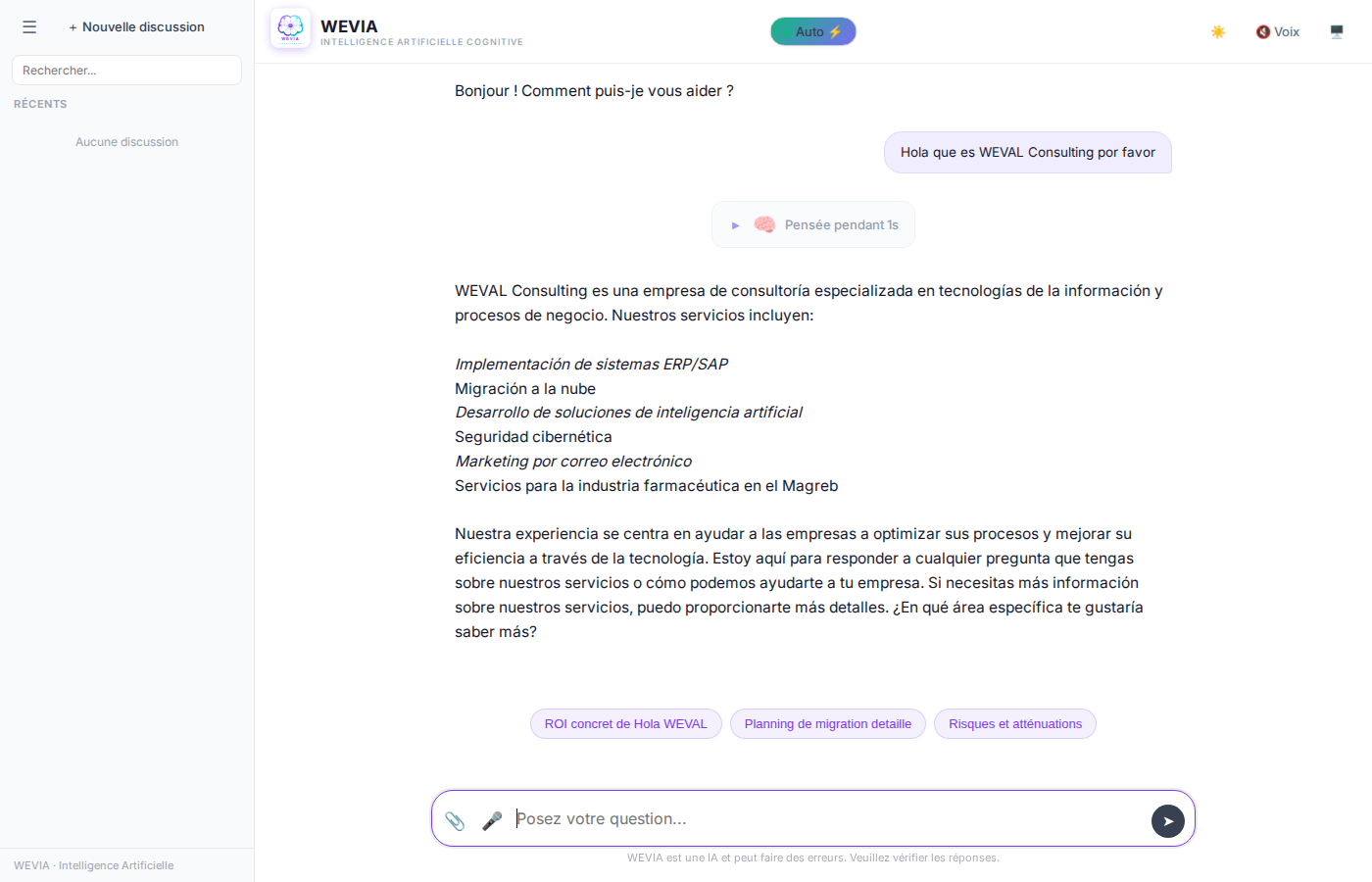Click the WEVIA title in header

(349, 26)
